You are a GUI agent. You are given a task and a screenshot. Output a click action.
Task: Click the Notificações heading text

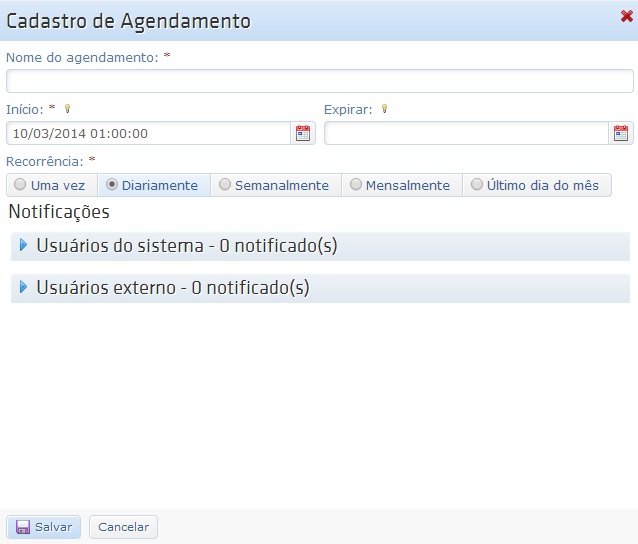pos(59,212)
